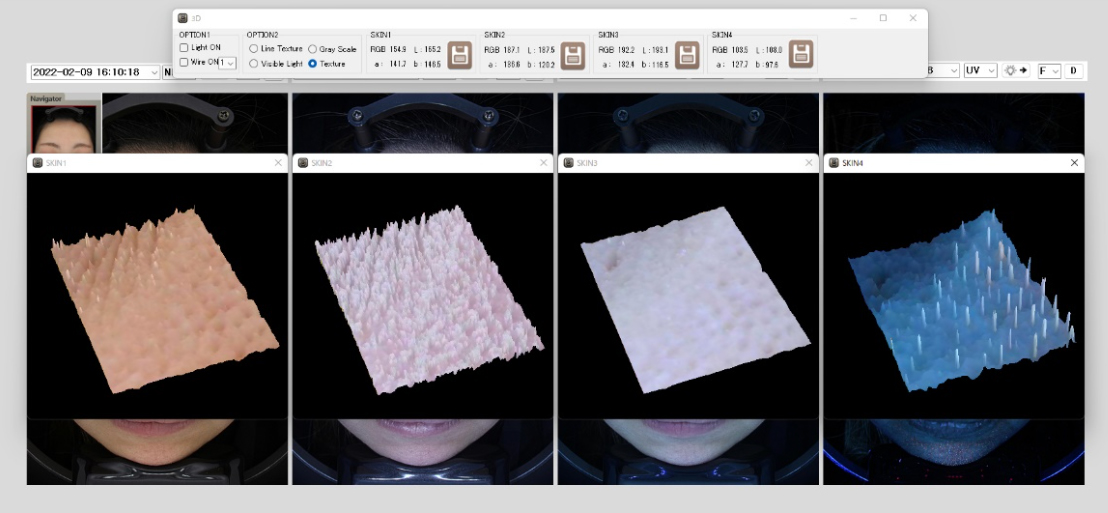Open the capture date-time dropdown
The width and height of the screenshot is (1108, 513).
pos(153,72)
